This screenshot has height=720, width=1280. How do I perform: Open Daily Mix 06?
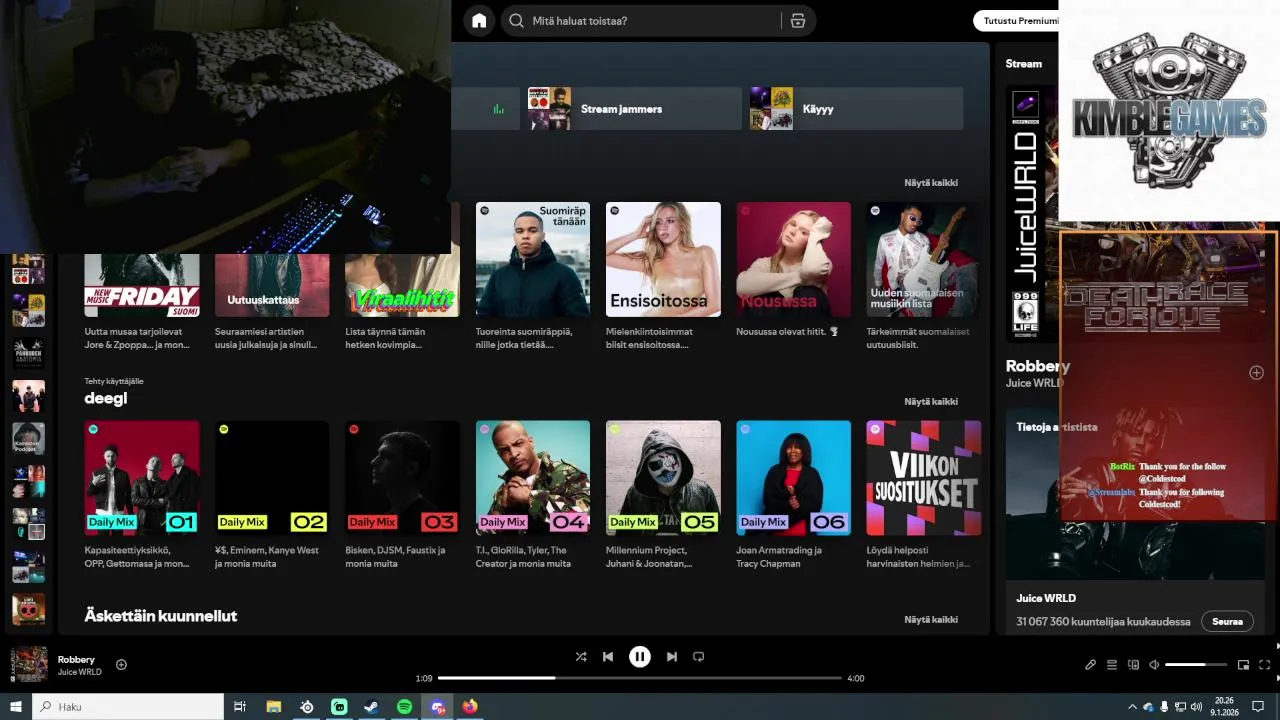pyautogui.click(x=793, y=495)
